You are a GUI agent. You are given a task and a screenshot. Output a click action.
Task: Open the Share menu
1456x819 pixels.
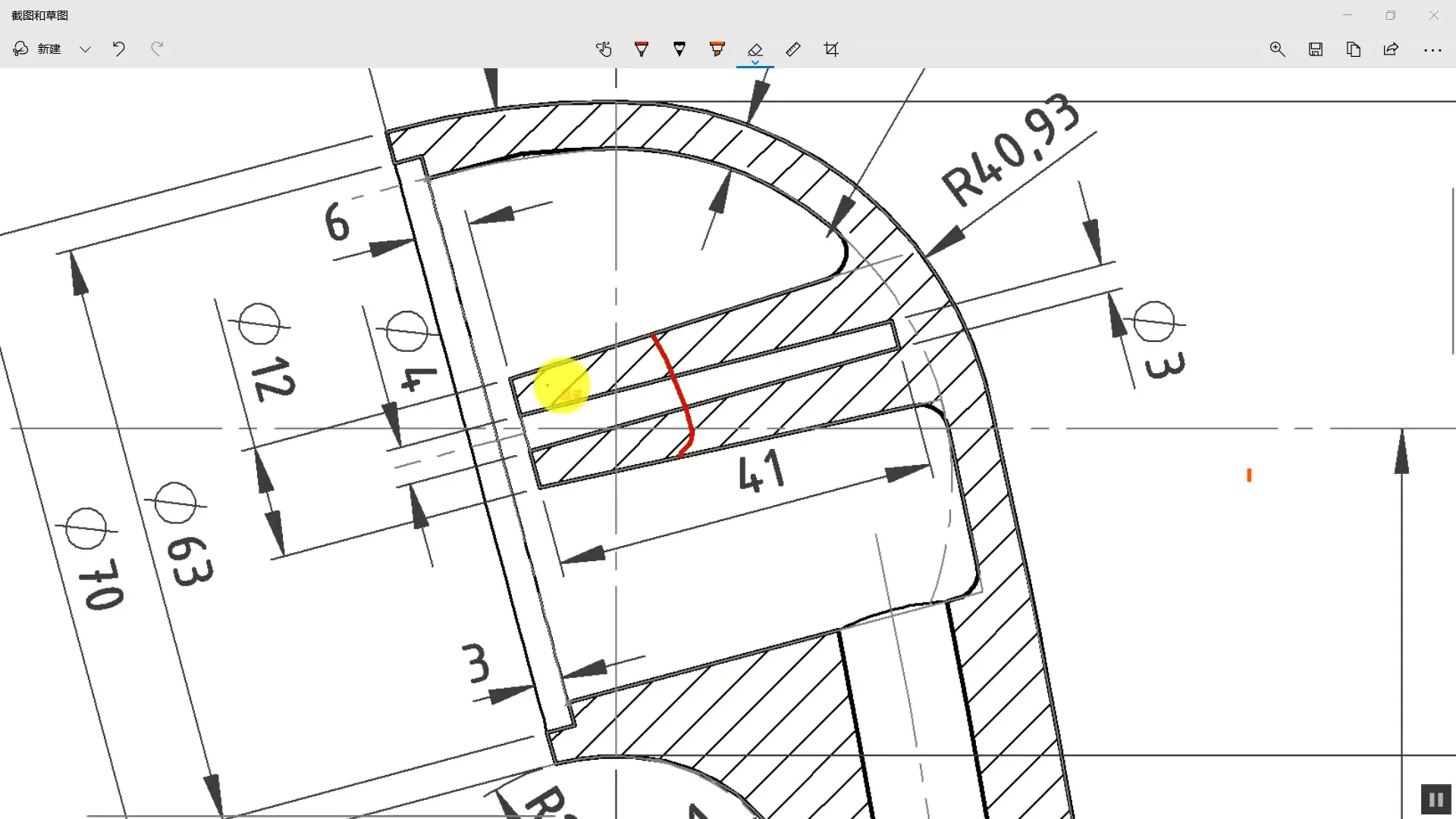coord(1391,49)
